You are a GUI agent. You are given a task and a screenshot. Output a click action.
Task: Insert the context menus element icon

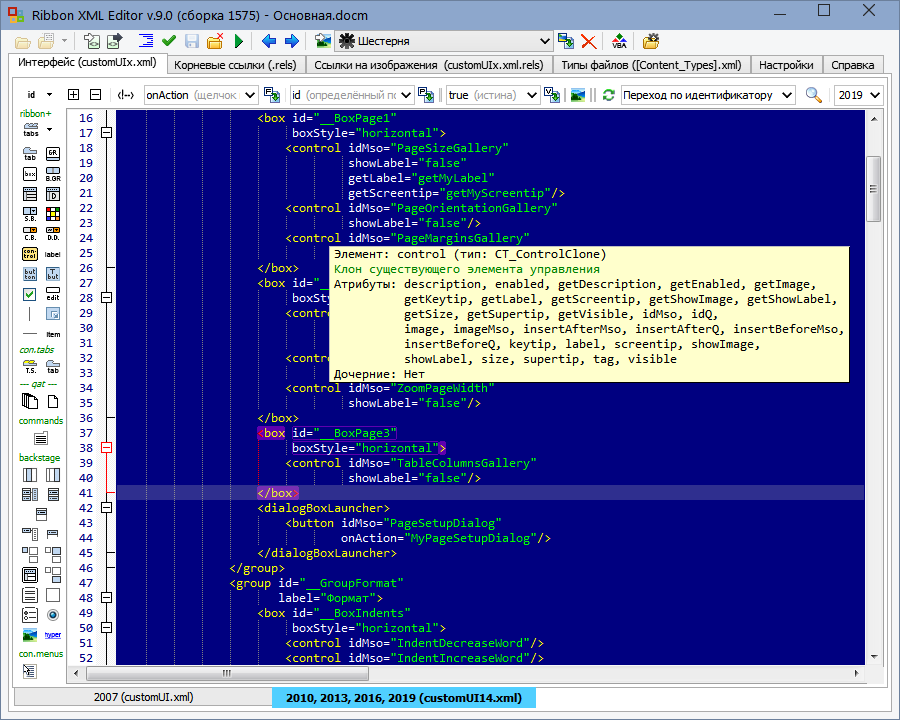(29, 671)
